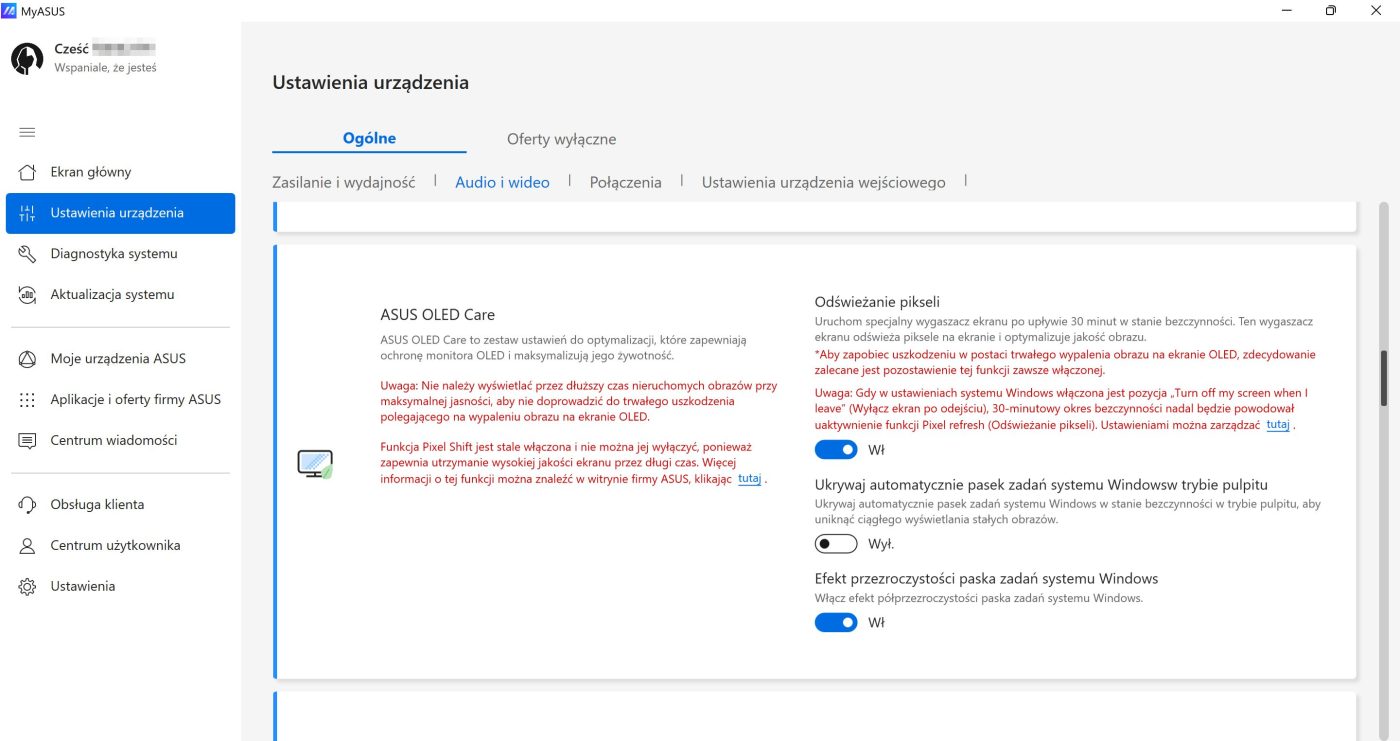
Task: Maximize or restore the MyASUS window
Action: point(1330,10)
